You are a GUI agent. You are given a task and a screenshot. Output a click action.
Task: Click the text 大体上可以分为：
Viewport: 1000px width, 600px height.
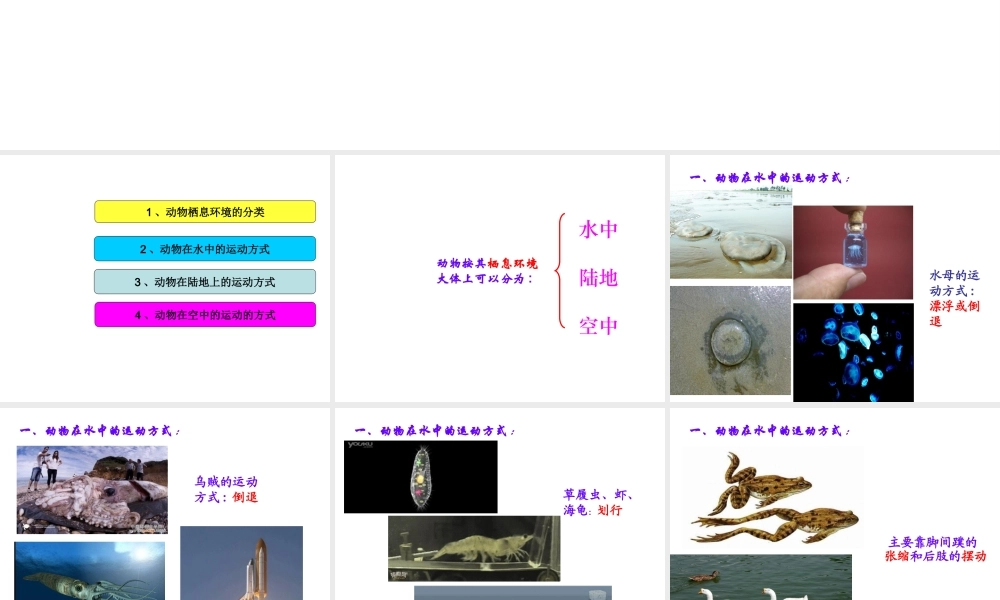[x=485, y=279]
